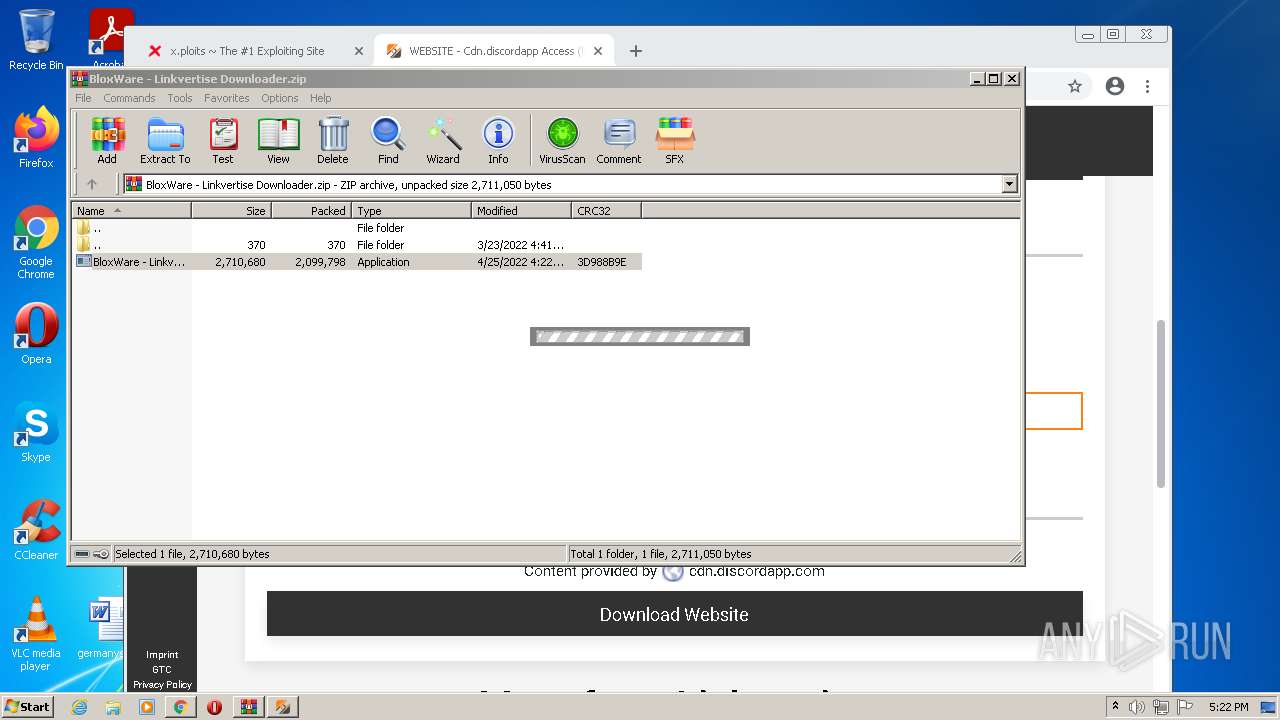Screen dimensions: 1280x720
Task: Open the Help menu
Action: pyautogui.click(x=320, y=98)
